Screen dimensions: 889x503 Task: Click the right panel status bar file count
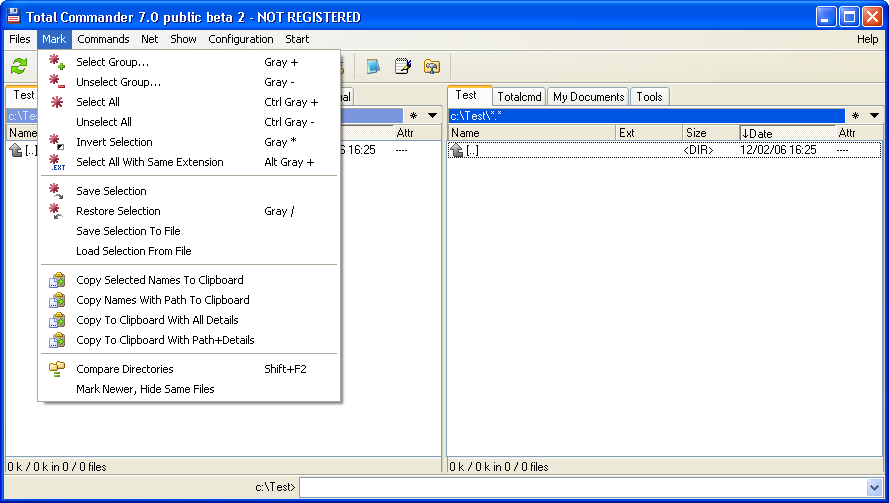point(499,467)
